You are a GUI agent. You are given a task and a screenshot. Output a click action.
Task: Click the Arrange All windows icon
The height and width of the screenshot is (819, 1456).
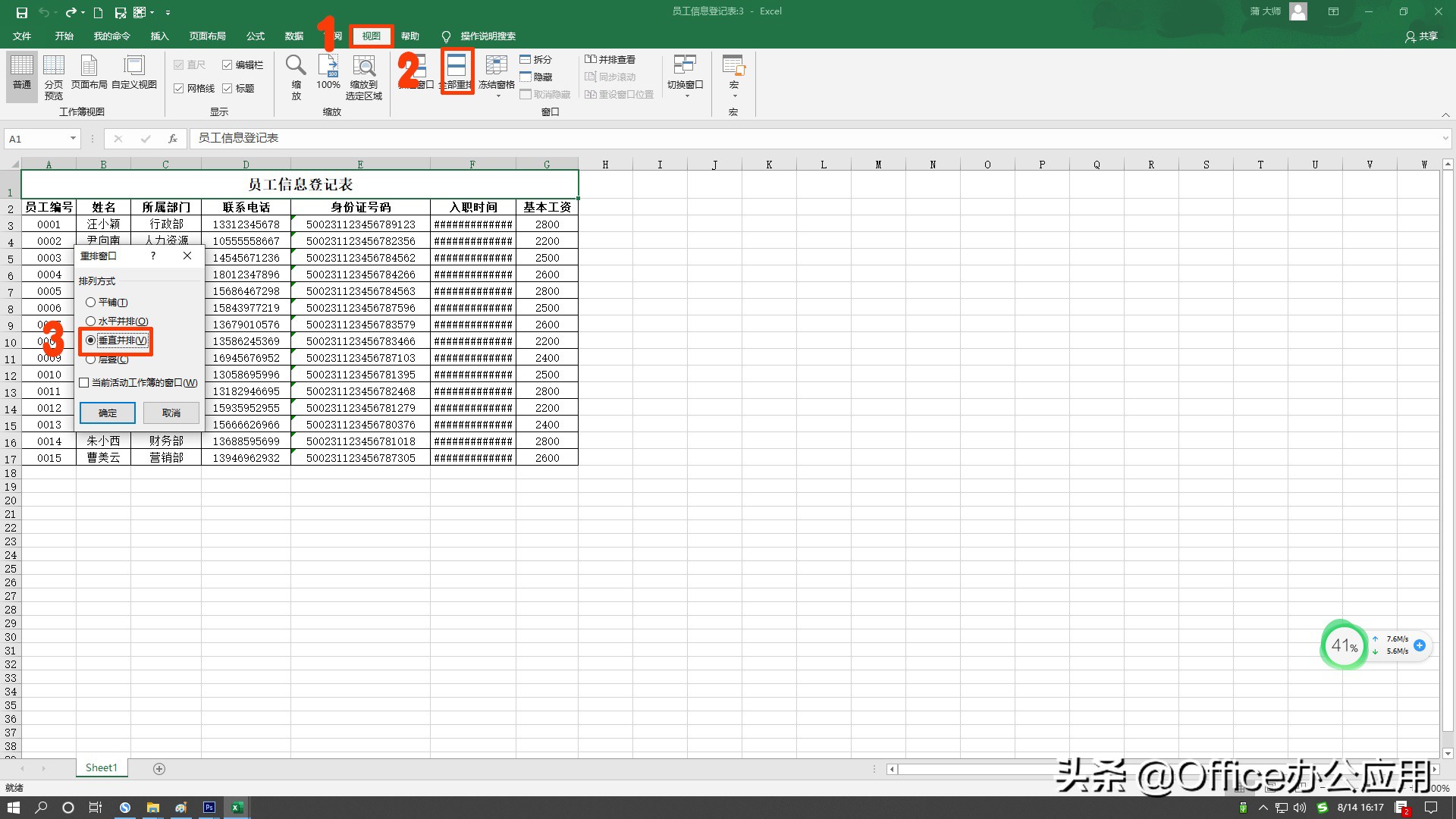pos(457,67)
